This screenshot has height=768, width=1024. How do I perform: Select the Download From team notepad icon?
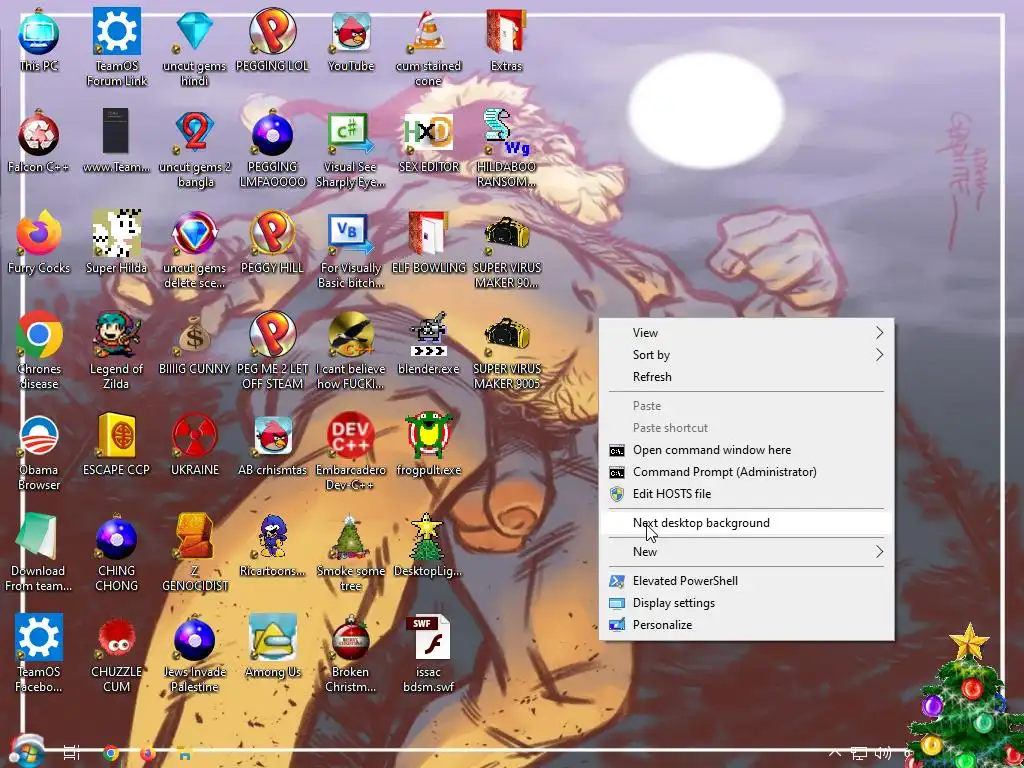tap(39, 553)
